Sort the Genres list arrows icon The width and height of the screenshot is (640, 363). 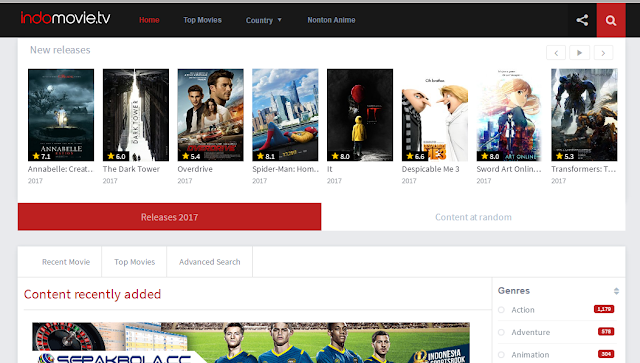pyautogui.click(x=616, y=291)
